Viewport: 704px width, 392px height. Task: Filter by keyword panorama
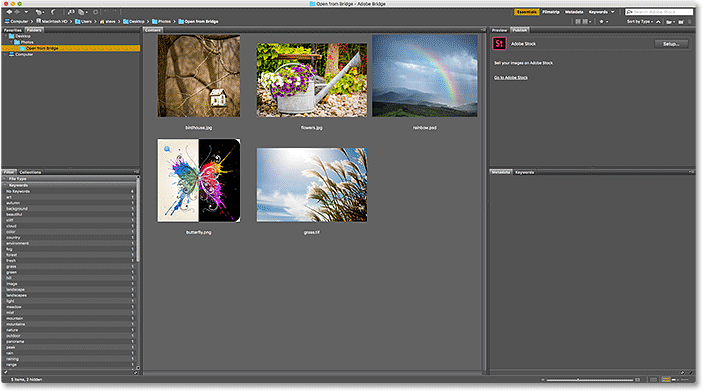[x=70, y=342]
